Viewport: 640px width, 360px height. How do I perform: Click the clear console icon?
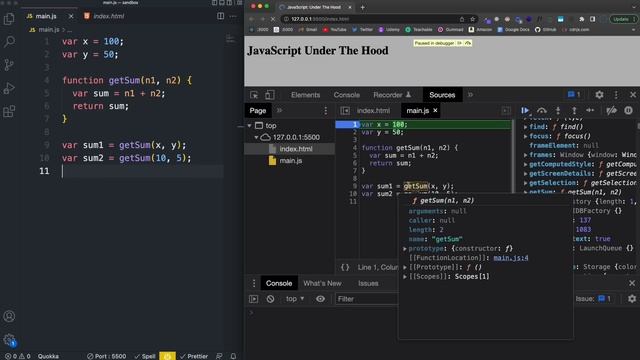tap(270, 299)
